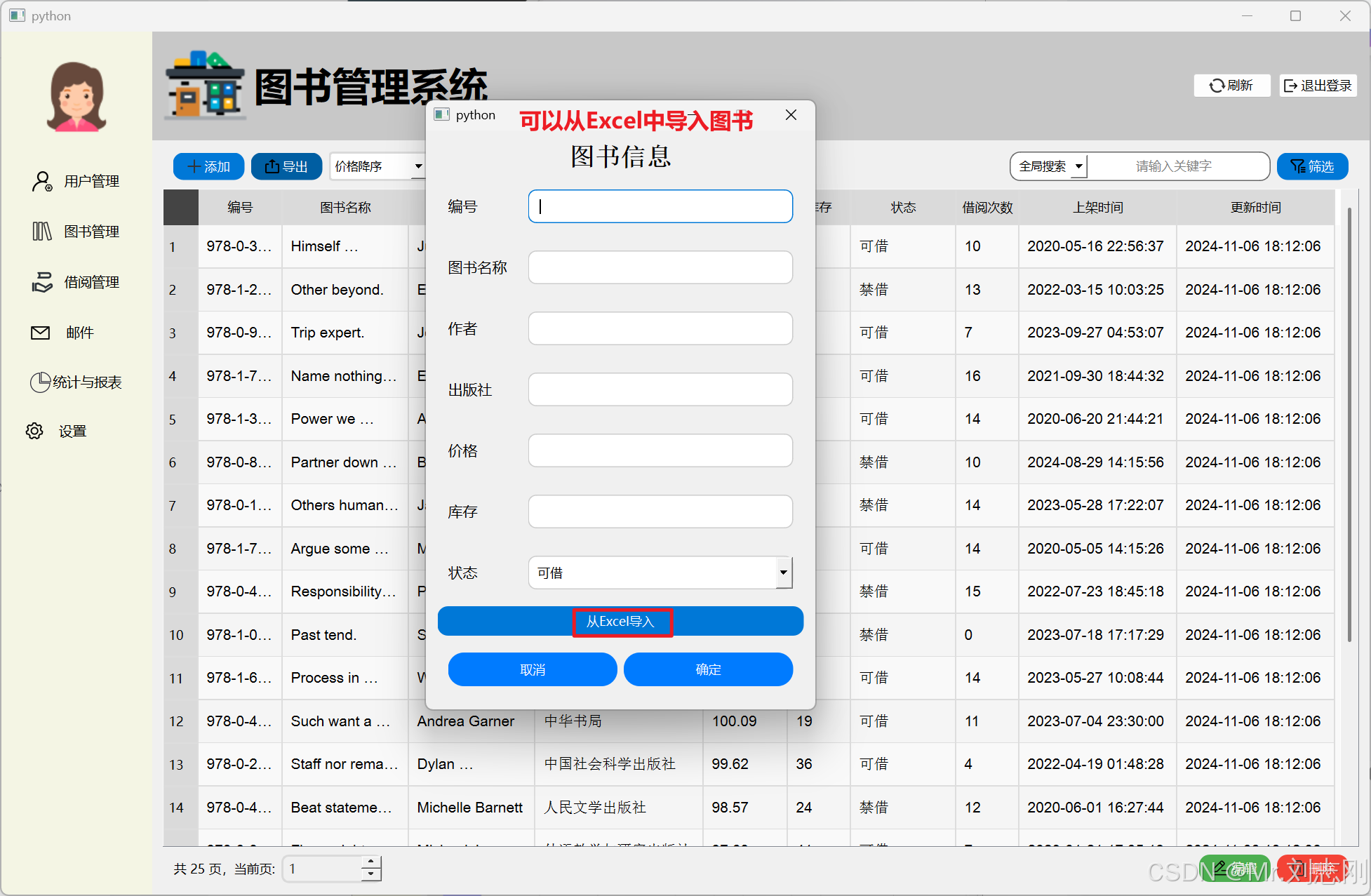Click the 退出登录 logout button
1371x896 pixels.
click(x=1317, y=86)
